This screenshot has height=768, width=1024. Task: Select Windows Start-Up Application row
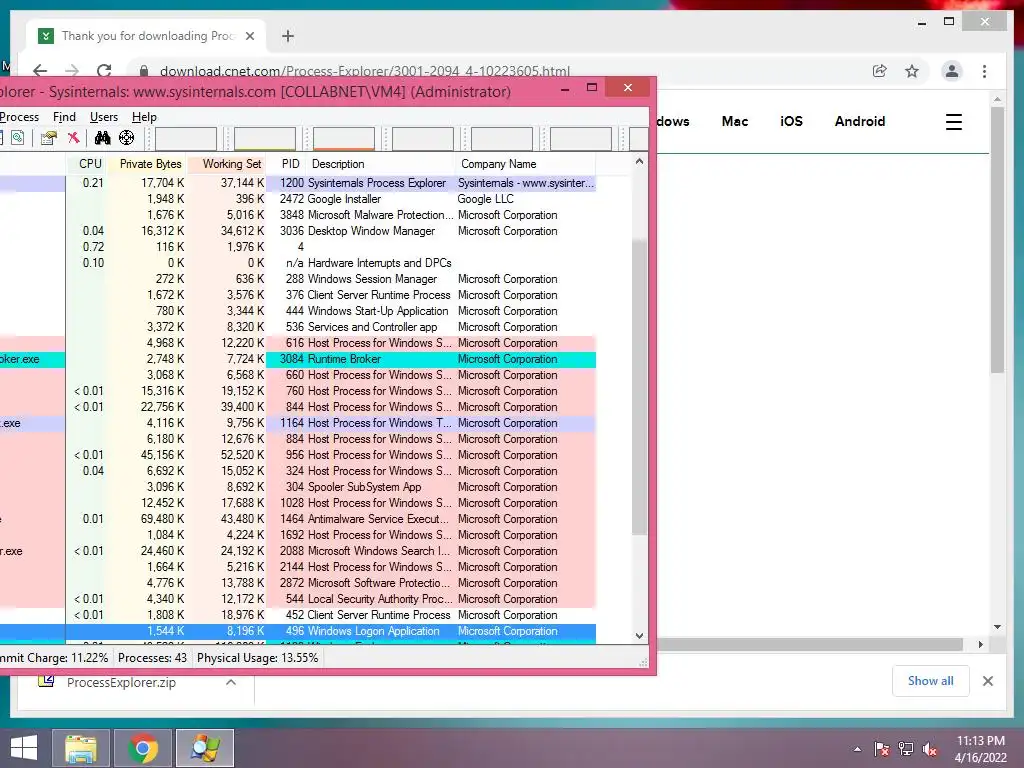click(x=298, y=311)
